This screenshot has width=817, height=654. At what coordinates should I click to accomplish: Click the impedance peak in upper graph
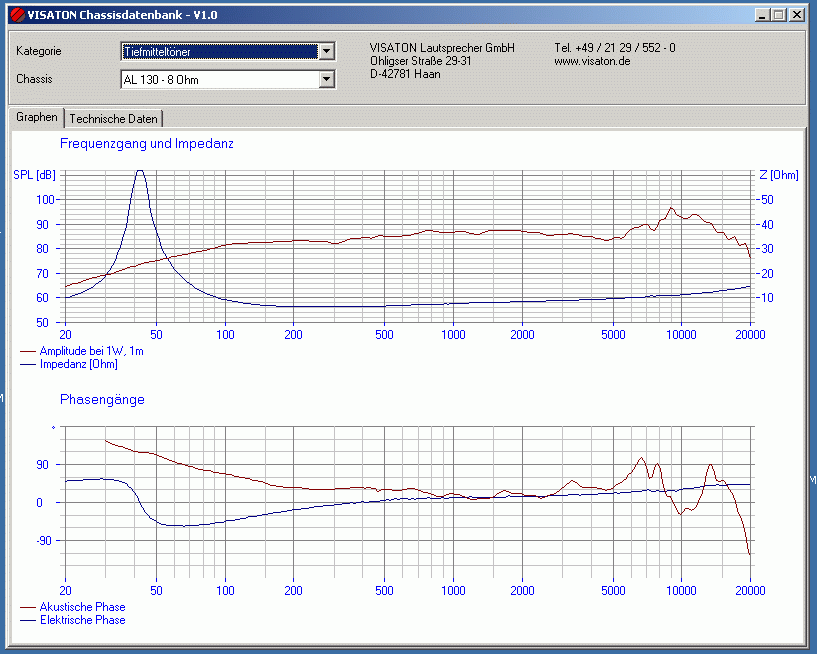(x=140, y=171)
